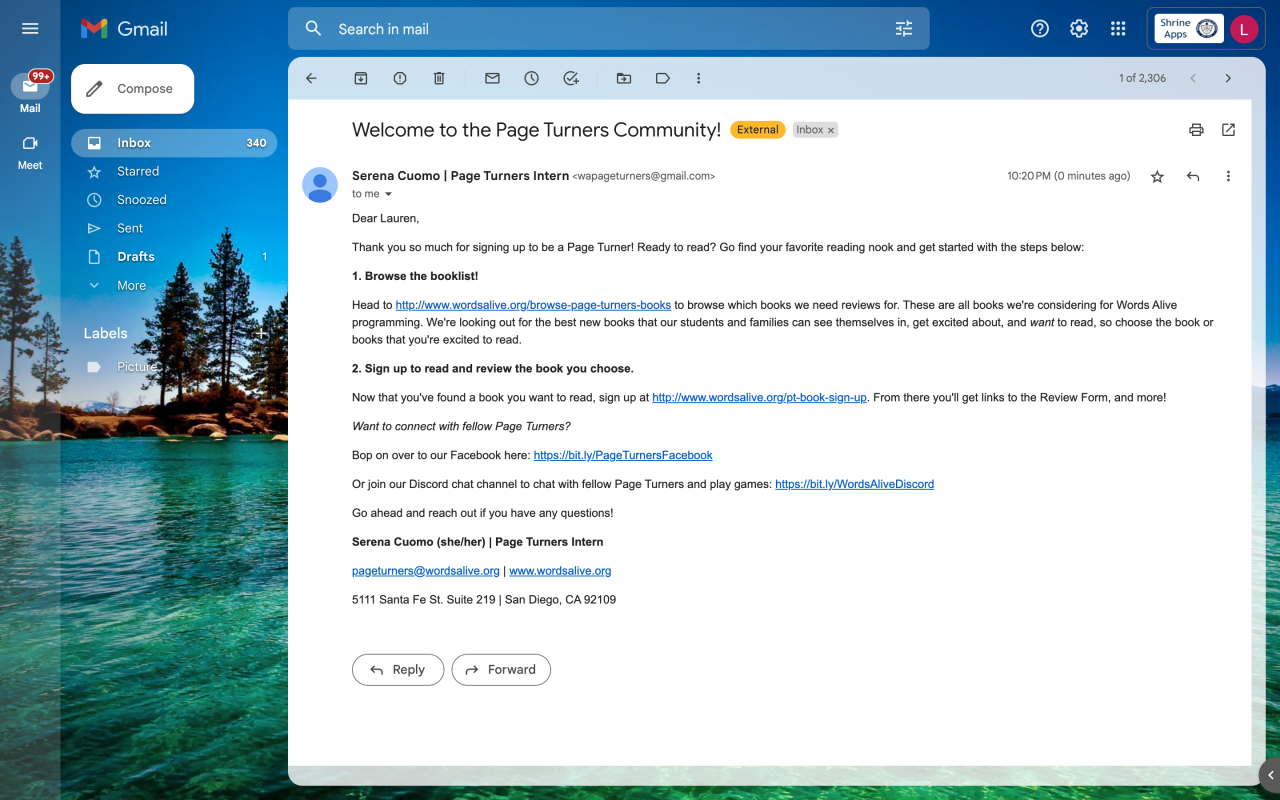Show search options filter icon
This screenshot has height=800, width=1280.
(904, 29)
